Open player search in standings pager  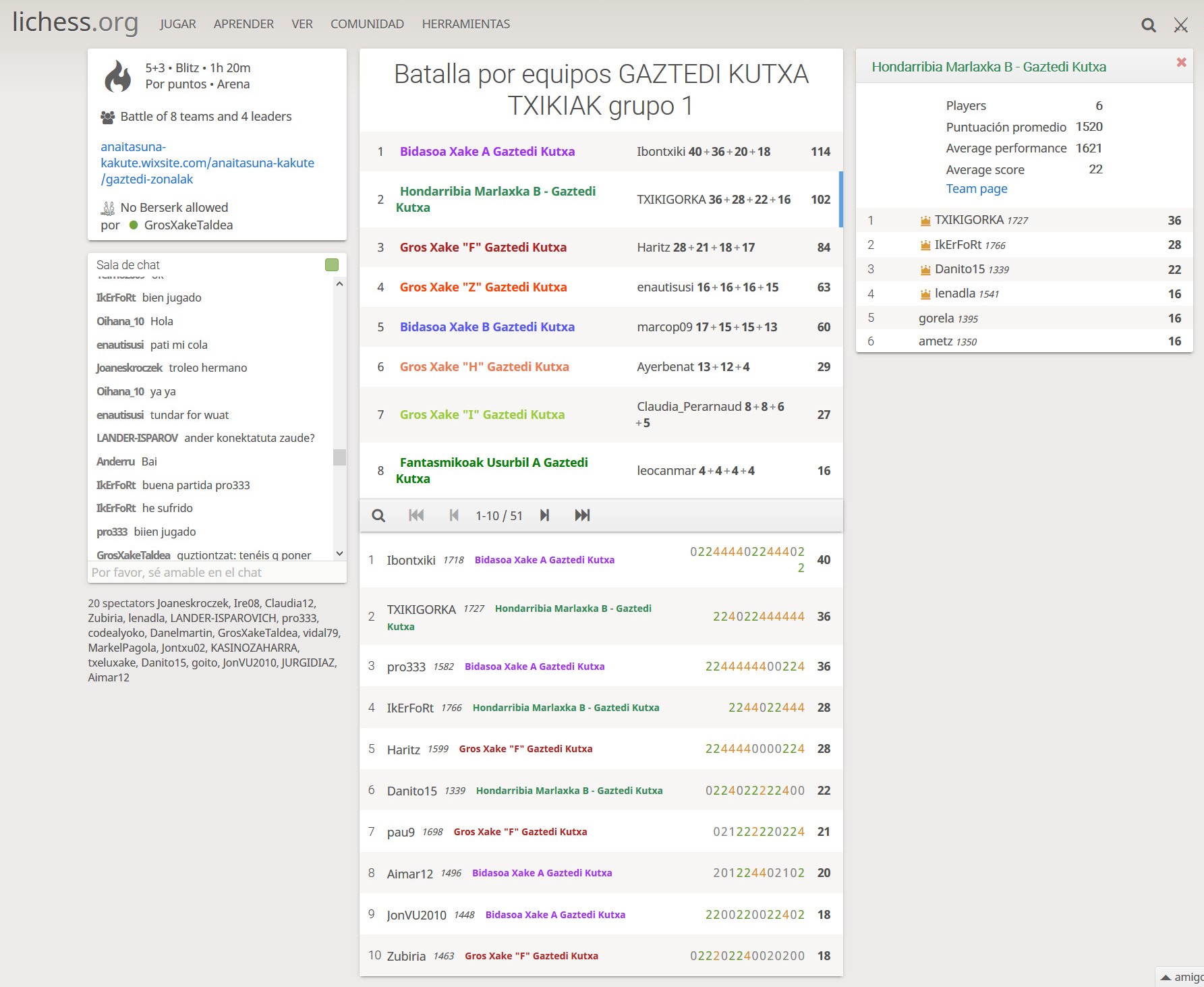coord(378,515)
